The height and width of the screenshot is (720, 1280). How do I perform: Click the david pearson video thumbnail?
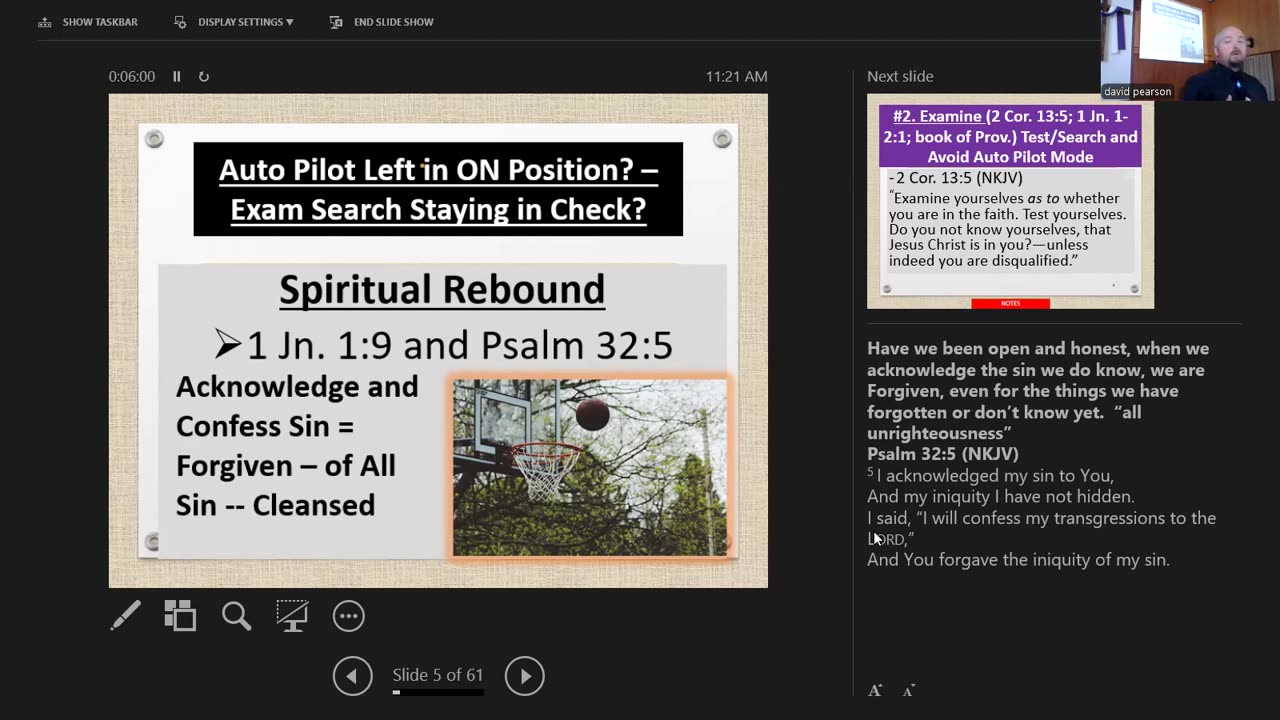pos(1190,50)
